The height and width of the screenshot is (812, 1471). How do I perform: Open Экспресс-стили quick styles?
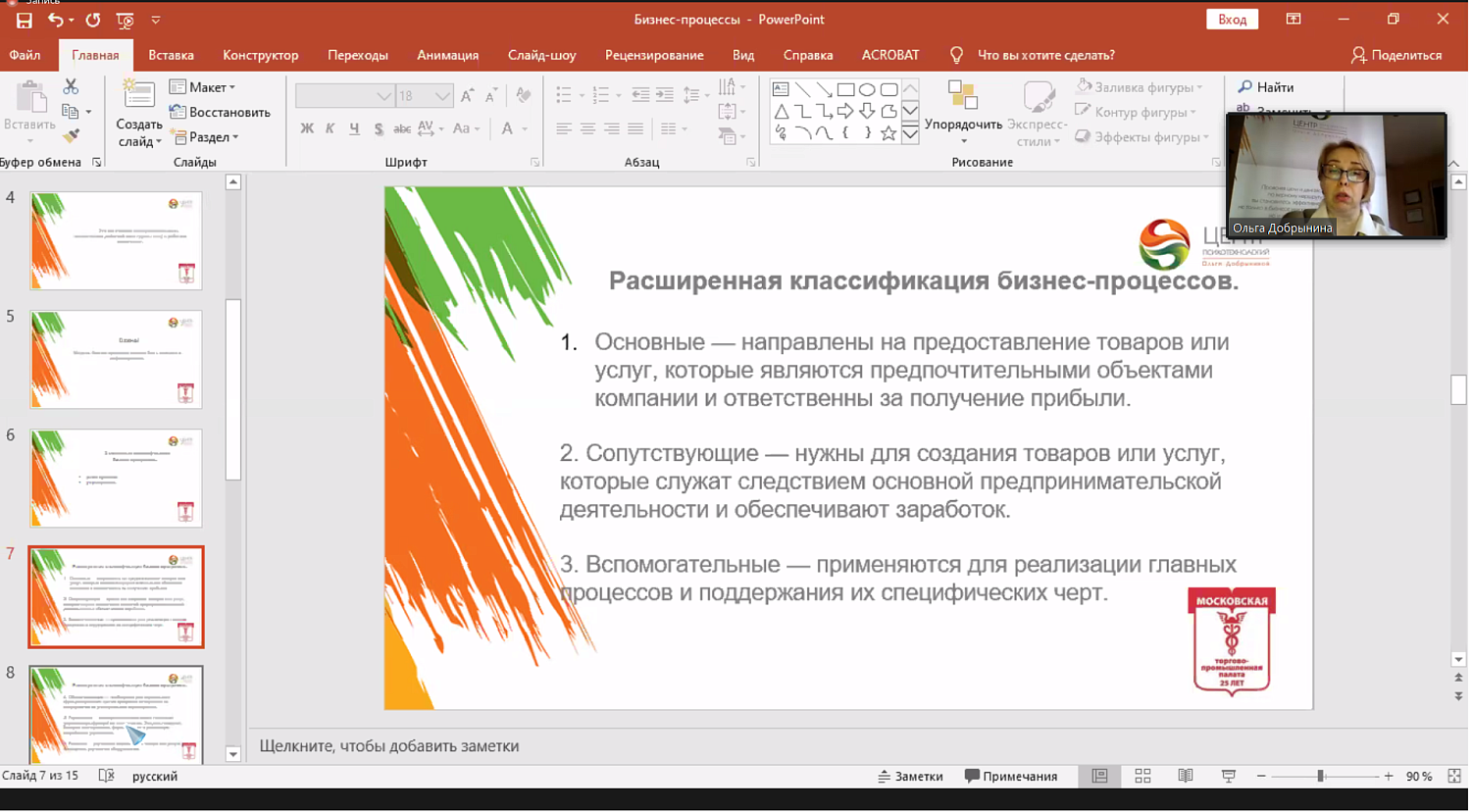(1037, 113)
